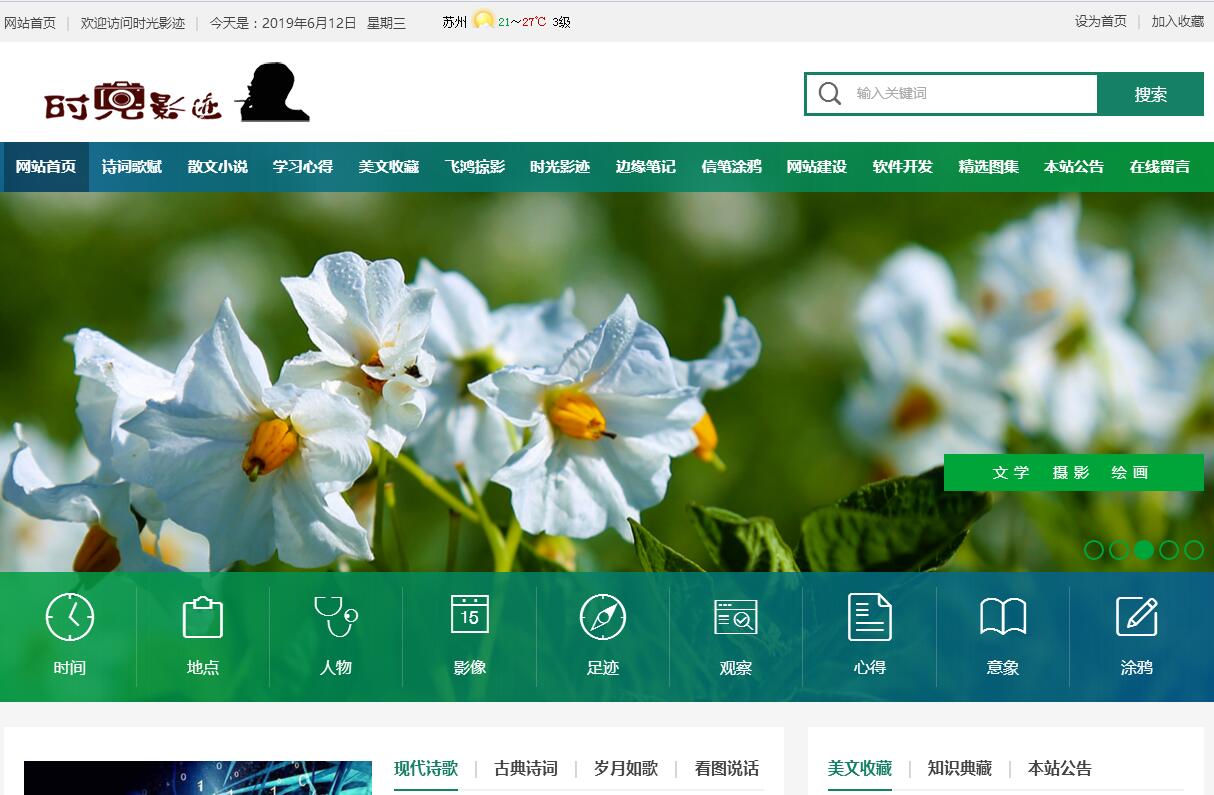Viewport: 1214px width, 795px height.
Task: Switch to the 古典诗词 tab
Action: coord(526,769)
